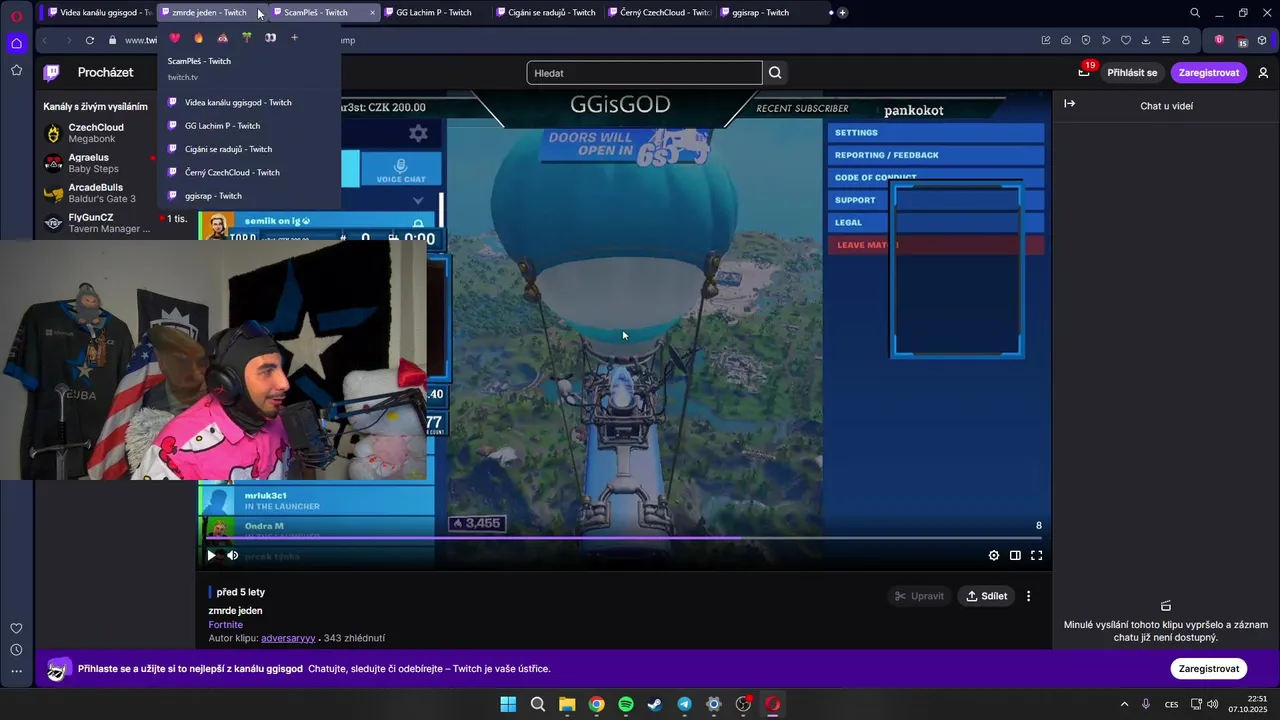
Task: Switch tab to zmrde jeden - Twitch
Action: pos(209,13)
